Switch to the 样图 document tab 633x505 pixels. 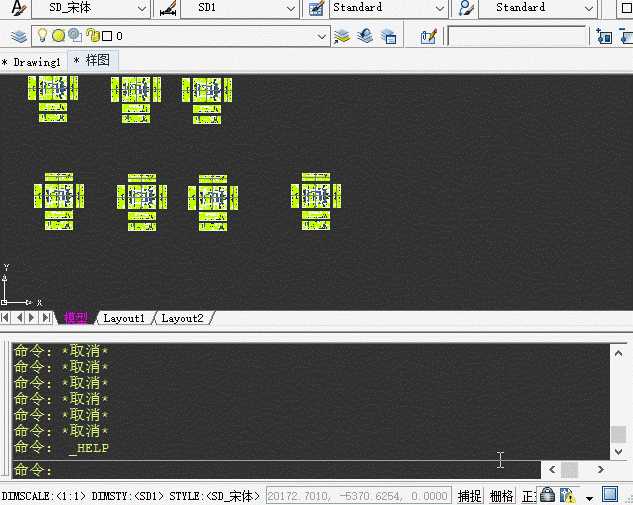point(92,61)
